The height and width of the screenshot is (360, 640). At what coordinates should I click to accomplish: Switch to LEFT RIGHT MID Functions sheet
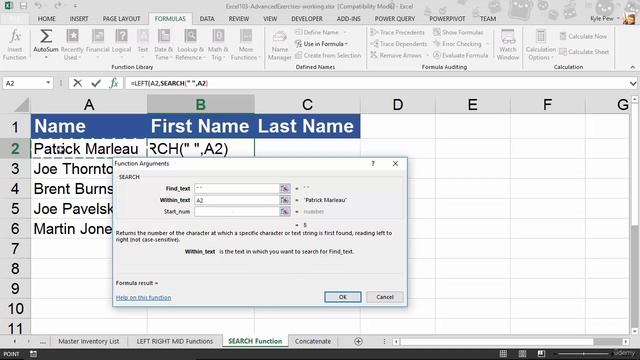click(x=175, y=341)
